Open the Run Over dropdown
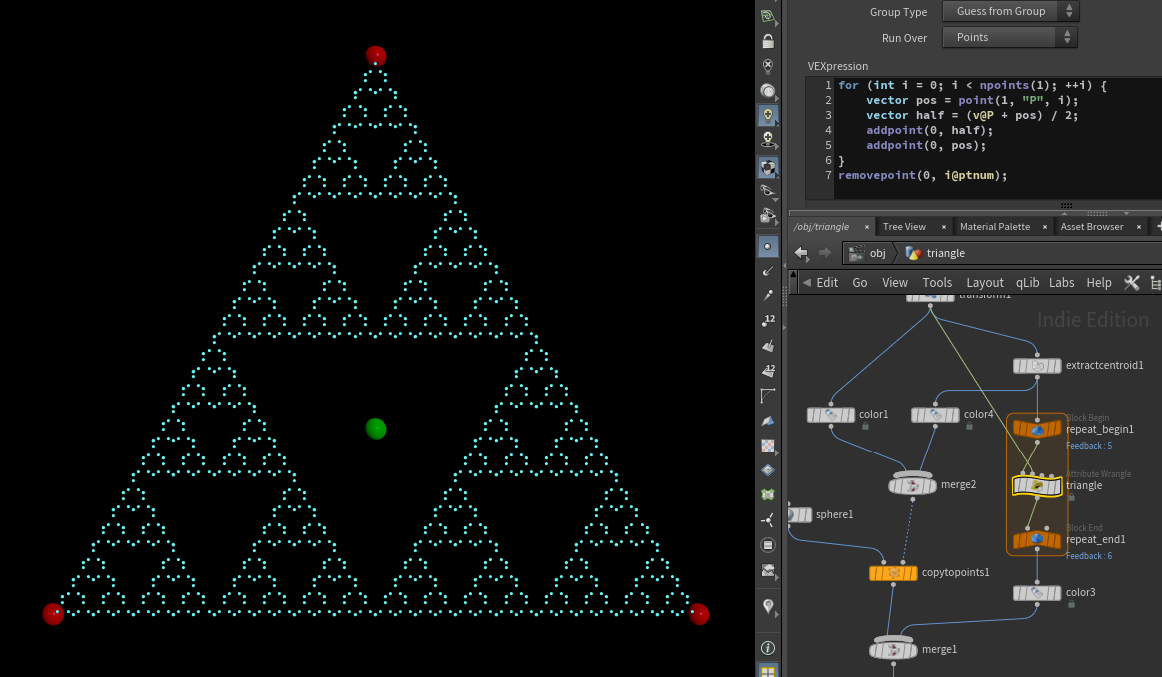1162x677 pixels. [x=1010, y=37]
